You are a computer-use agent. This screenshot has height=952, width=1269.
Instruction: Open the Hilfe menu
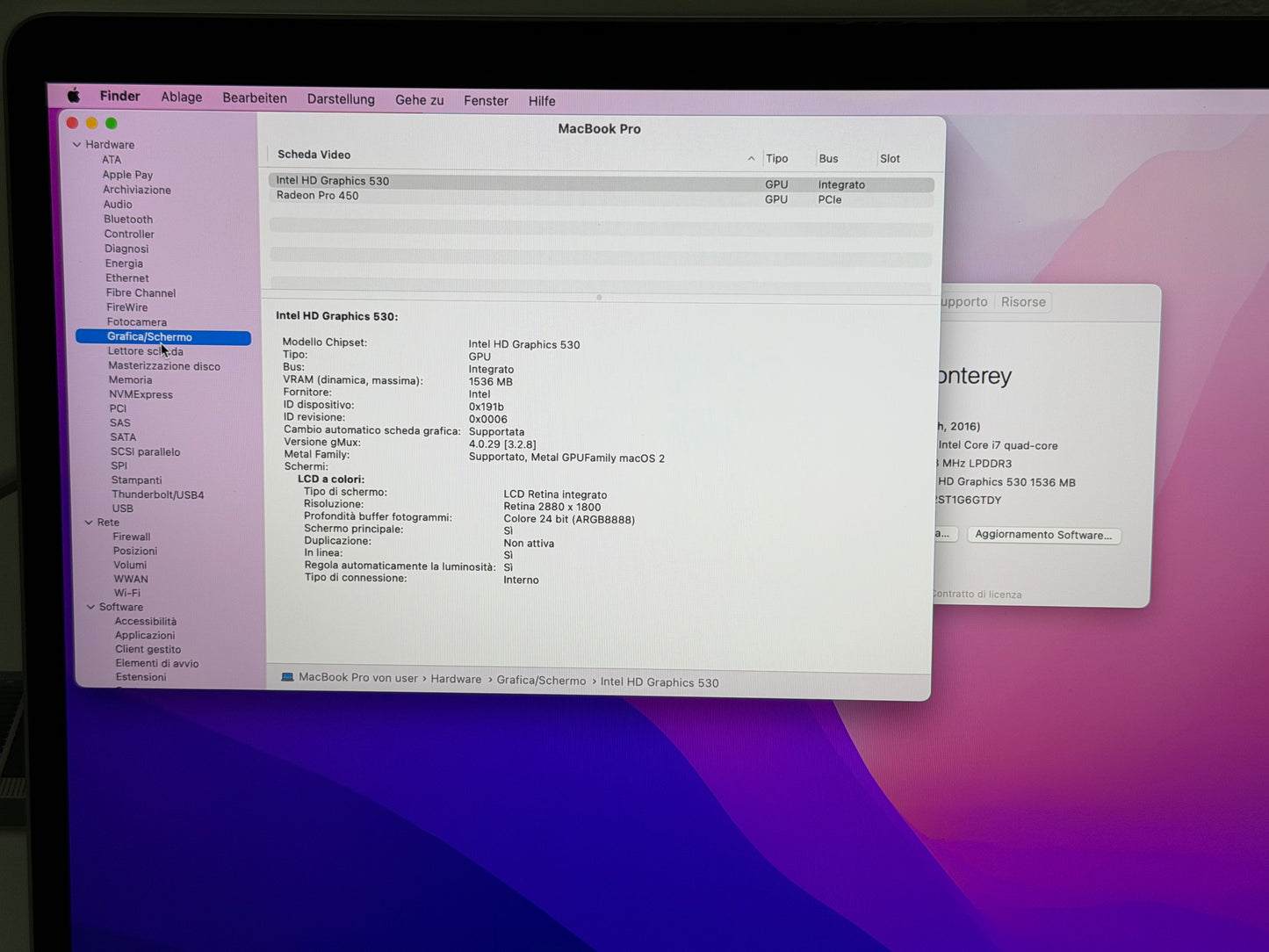tap(542, 101)
